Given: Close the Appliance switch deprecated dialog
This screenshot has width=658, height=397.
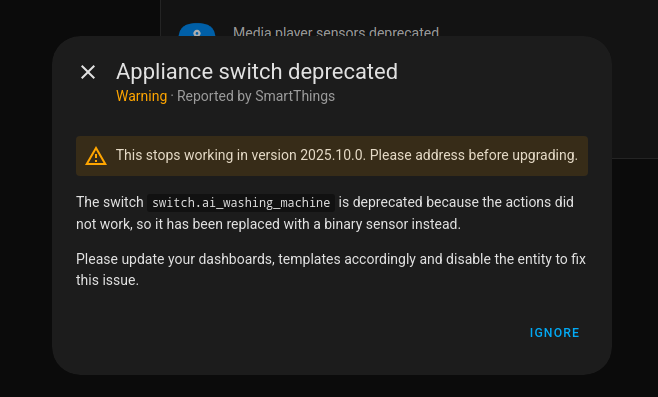Looking at the screenshot, I should pyautogui.click(x=88, y=72).
